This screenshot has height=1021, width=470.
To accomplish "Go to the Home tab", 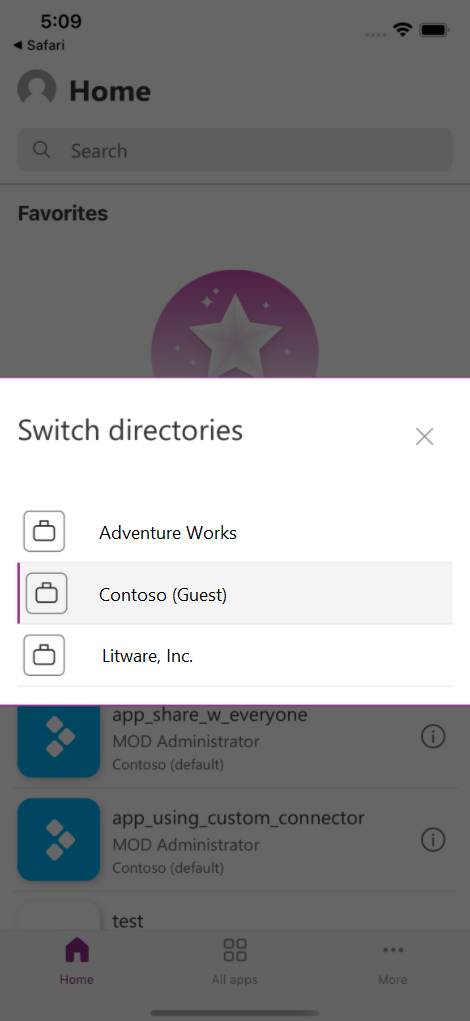I will [77, 961].
